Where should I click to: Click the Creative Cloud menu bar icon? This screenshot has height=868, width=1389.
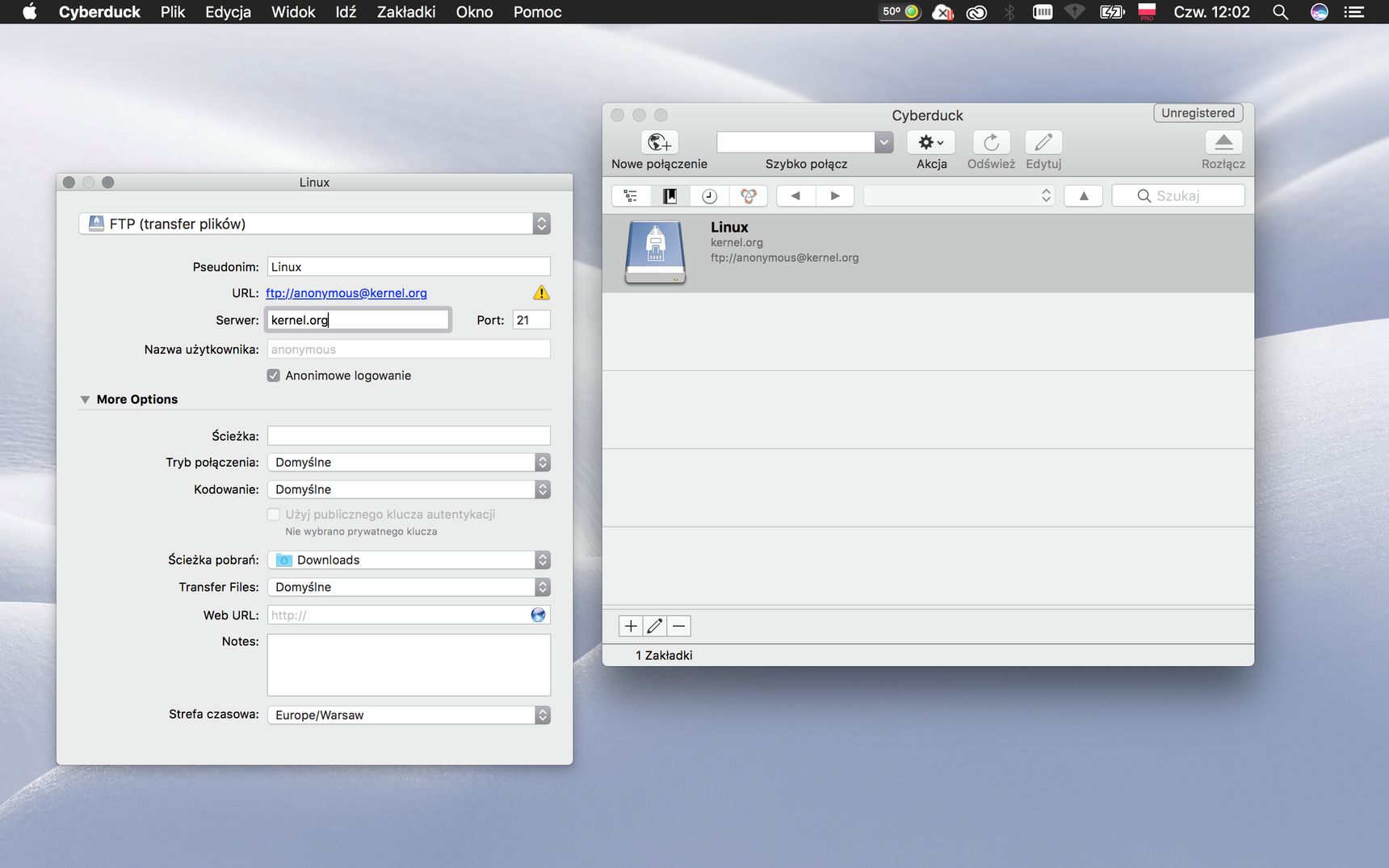pyautogui.click(x=976, y=12)
